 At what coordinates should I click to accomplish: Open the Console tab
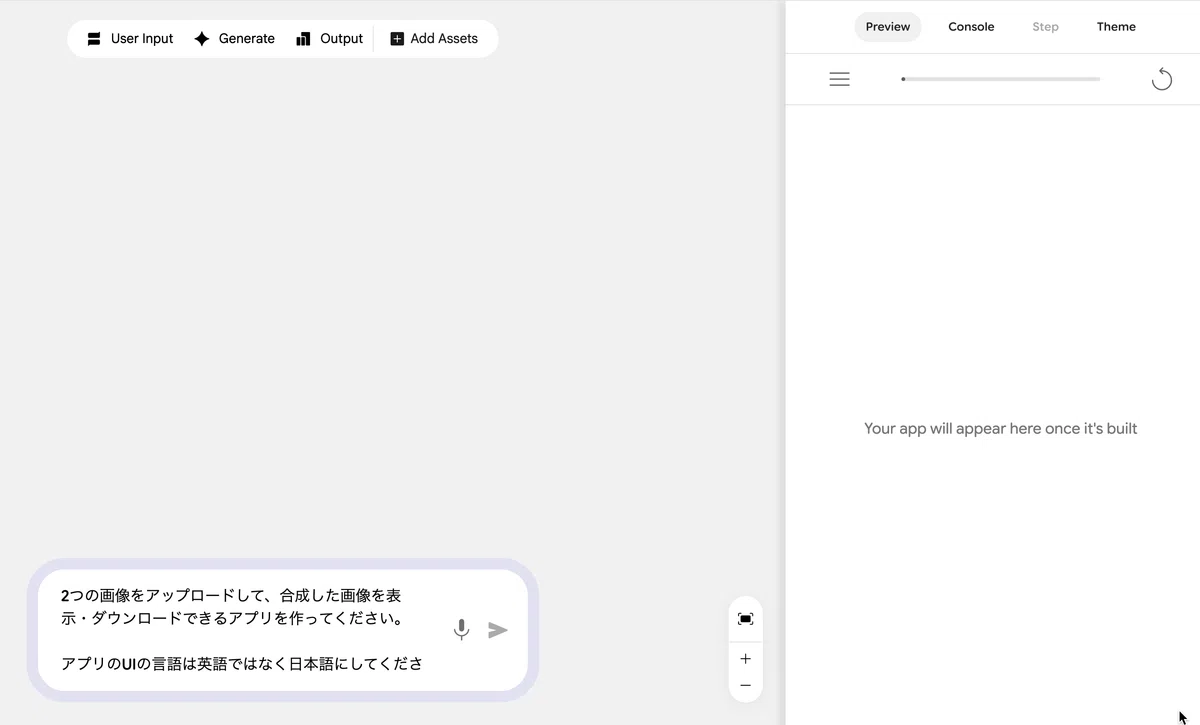[971, 27]
